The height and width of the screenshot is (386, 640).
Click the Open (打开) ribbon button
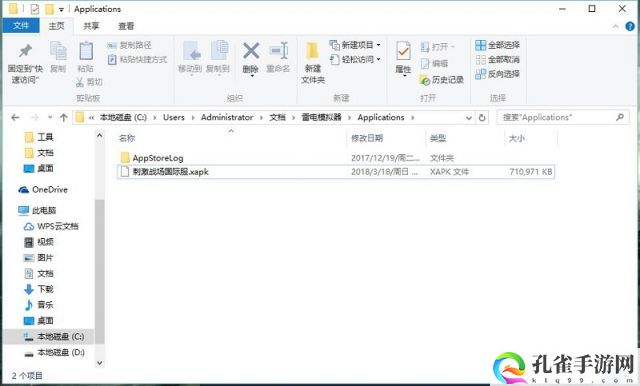(437, 47)
